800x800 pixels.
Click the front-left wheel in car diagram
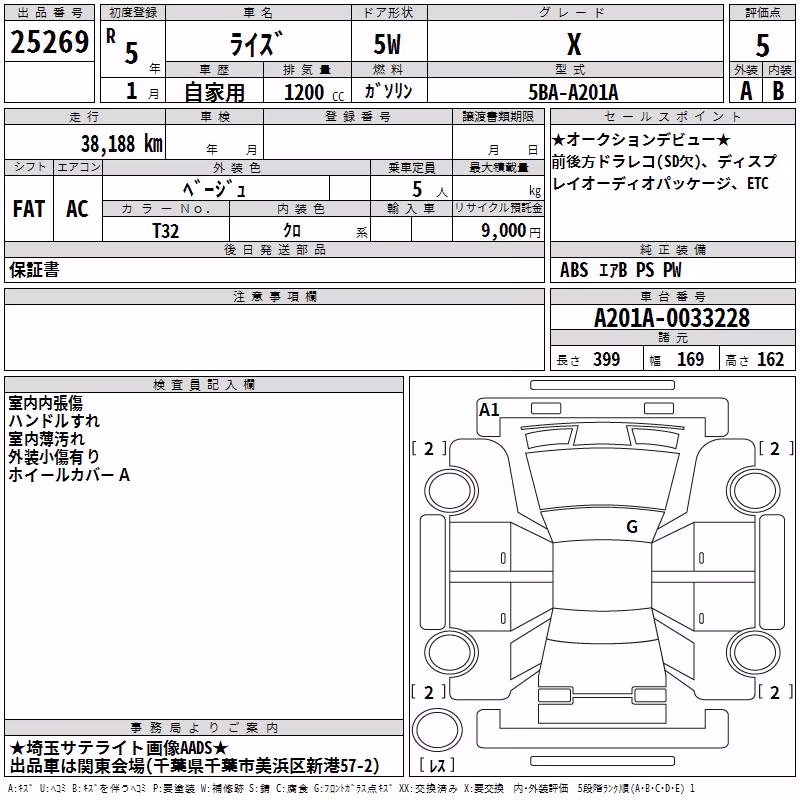pyautogui.click(x=451, y=492)
